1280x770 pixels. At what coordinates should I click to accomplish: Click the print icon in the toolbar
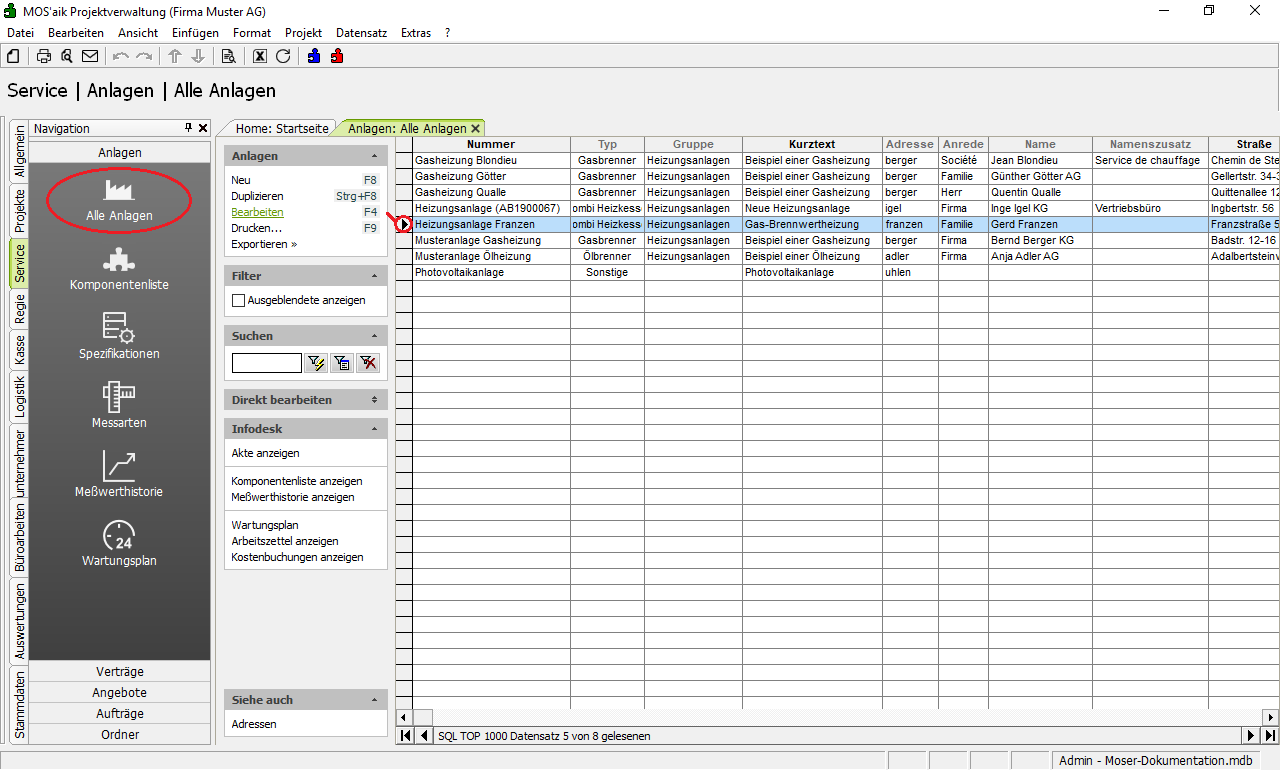click(44, 56)
